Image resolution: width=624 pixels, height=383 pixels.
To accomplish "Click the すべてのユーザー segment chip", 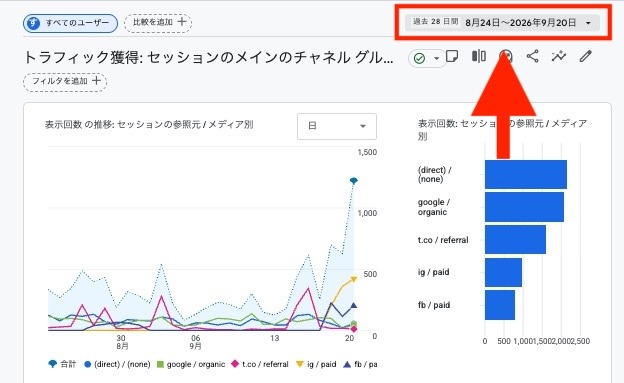I will point(70,23).
